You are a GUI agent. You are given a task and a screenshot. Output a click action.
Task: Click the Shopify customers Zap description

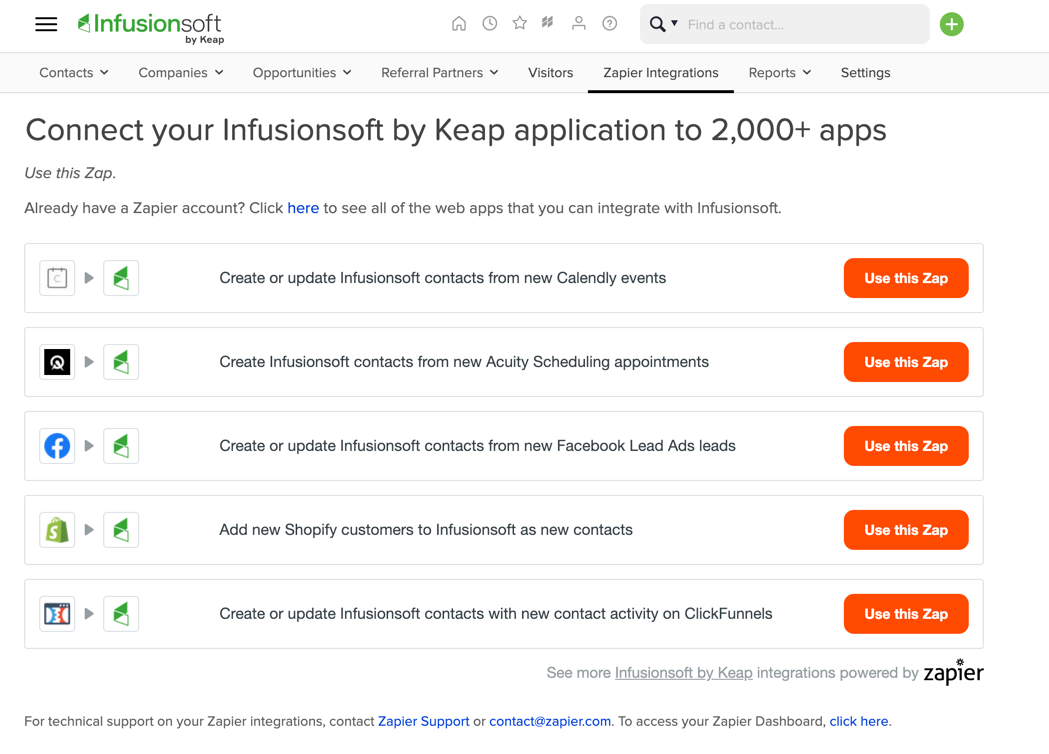(x=426, y=530)
